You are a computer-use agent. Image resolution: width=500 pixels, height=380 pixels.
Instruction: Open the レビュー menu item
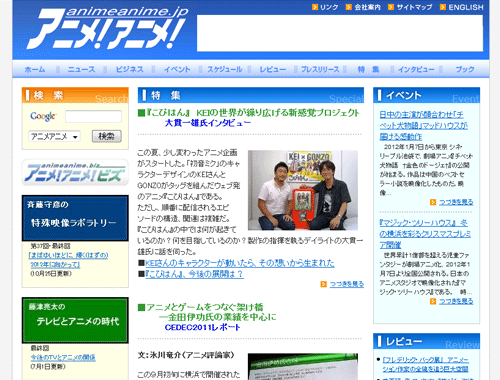[273, 69]
